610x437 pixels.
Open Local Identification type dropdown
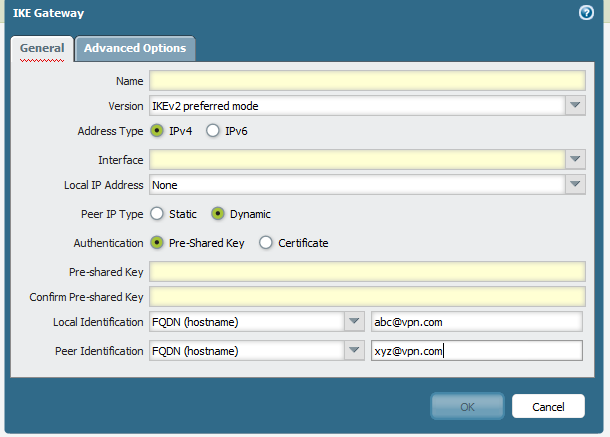pos(354,322)
